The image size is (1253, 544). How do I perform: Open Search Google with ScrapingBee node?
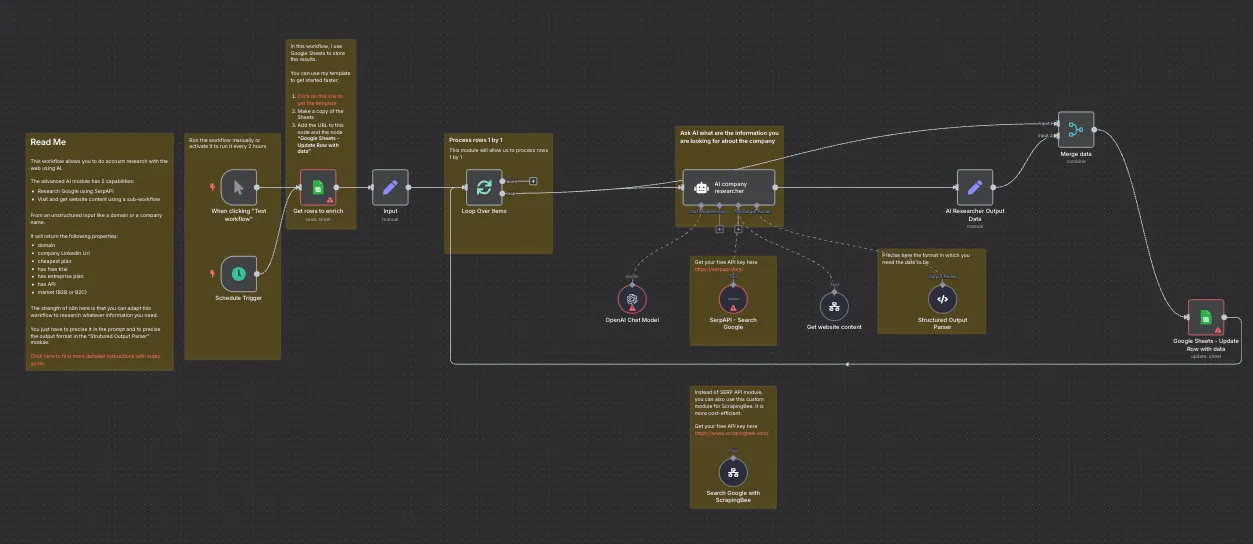[x=733, y=473]
